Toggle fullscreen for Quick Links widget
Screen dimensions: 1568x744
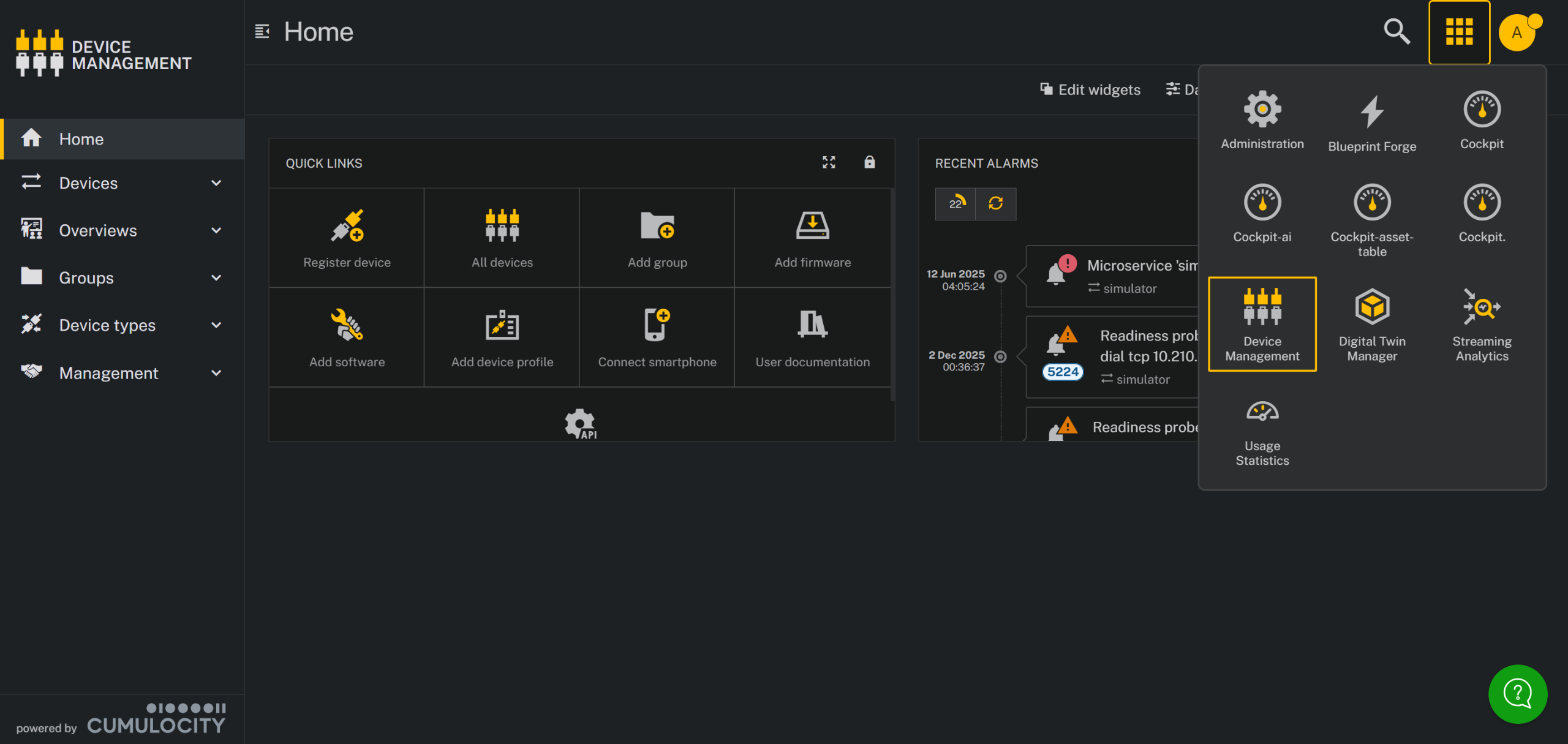828,162
